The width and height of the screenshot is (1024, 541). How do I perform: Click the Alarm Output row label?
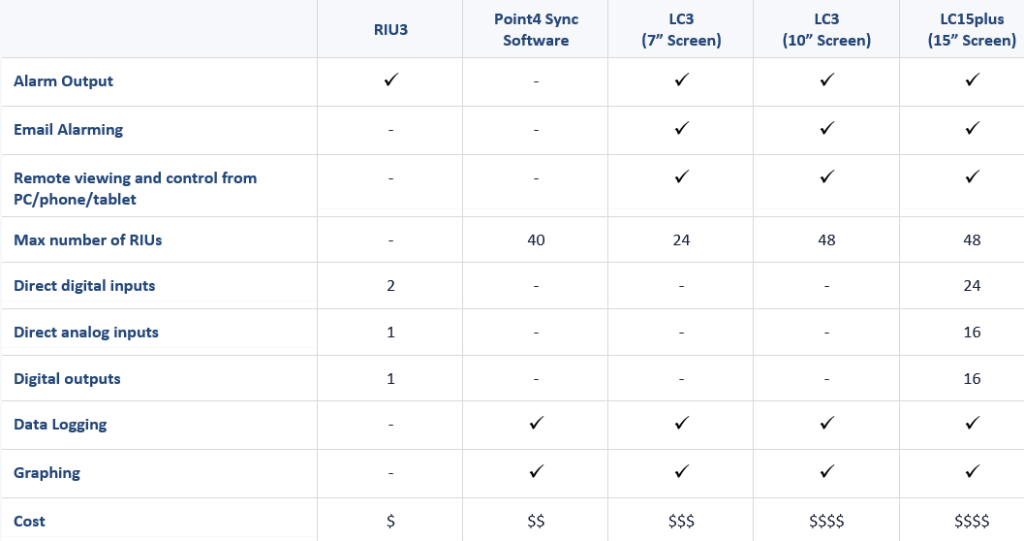[63, 81]
